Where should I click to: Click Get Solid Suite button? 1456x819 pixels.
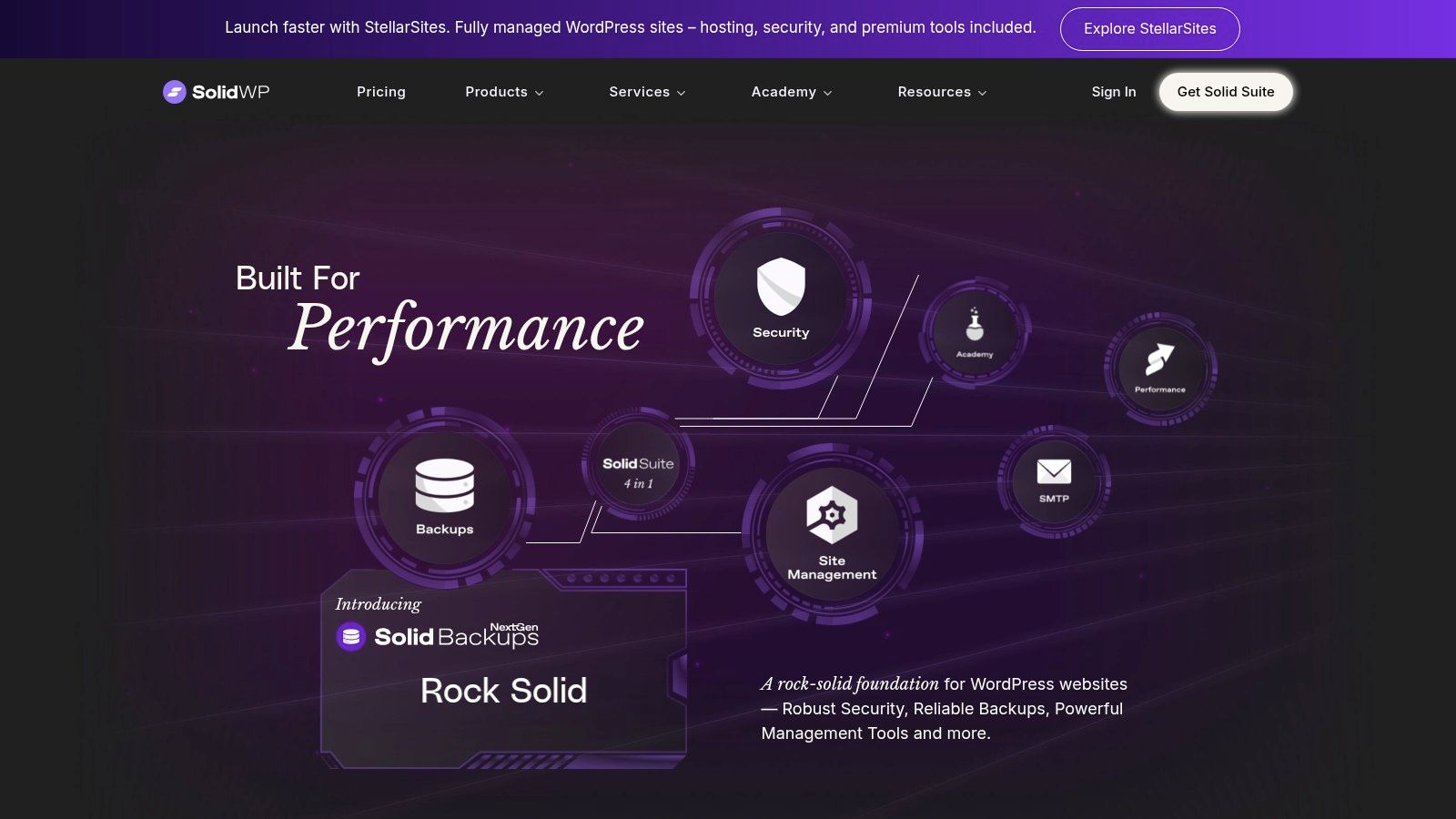(1226, 92)
